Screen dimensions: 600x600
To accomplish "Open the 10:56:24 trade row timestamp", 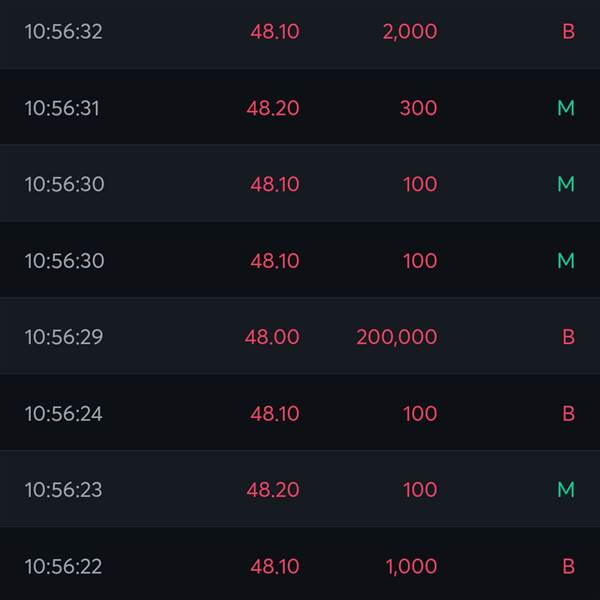I will [x=63, y=413].
